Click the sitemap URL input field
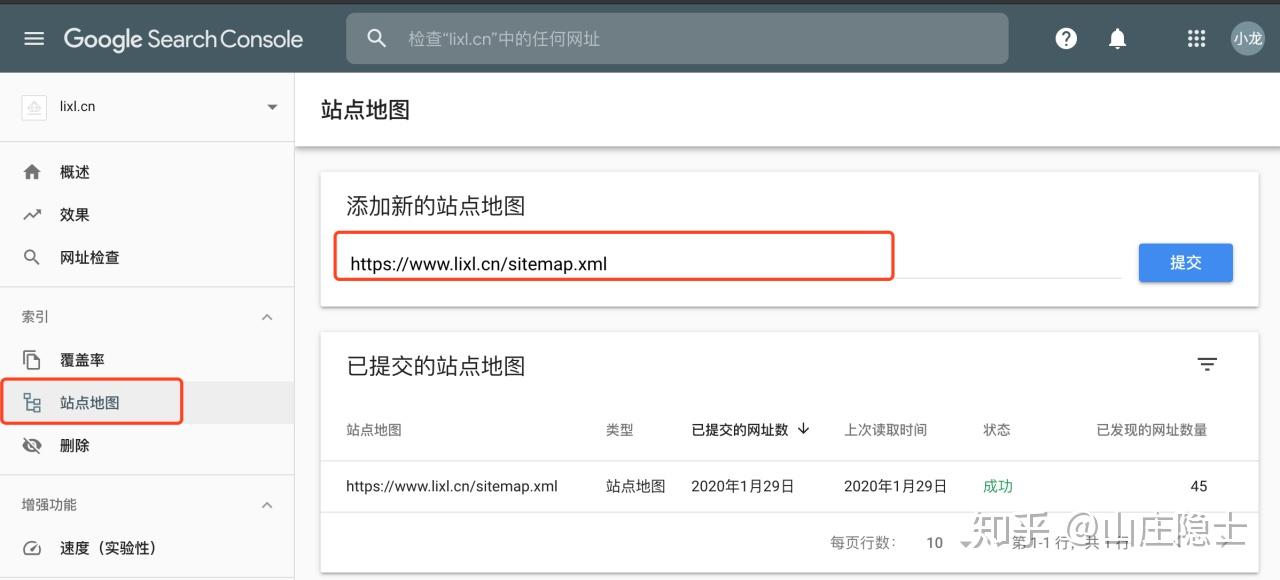1280x580 pixels. click(x=613, y=263)
